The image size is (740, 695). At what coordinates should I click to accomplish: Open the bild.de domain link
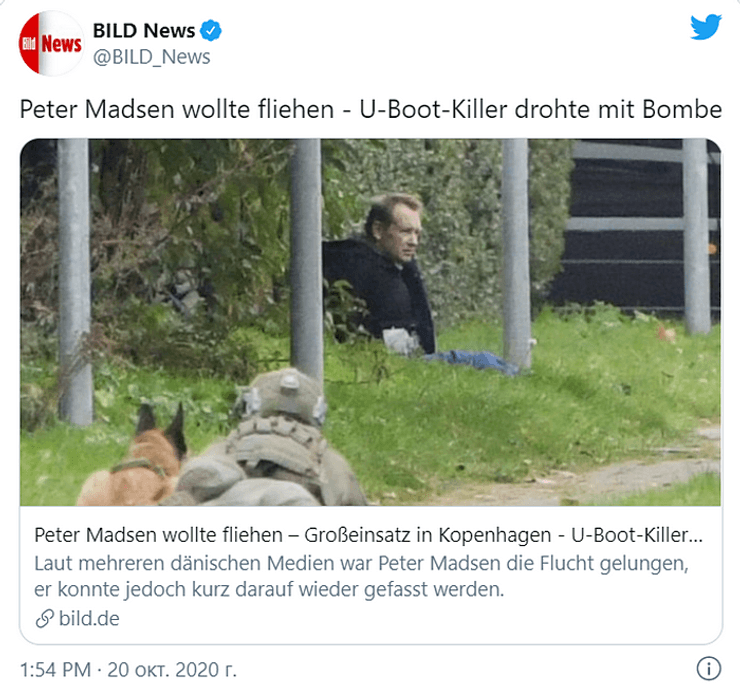pos(89,619)
